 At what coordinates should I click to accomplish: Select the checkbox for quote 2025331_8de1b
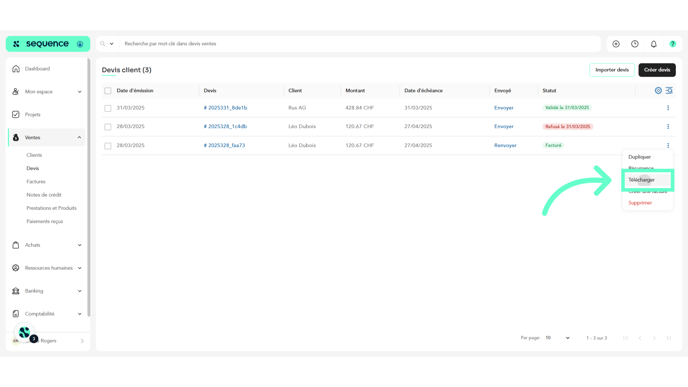(108, 108)
